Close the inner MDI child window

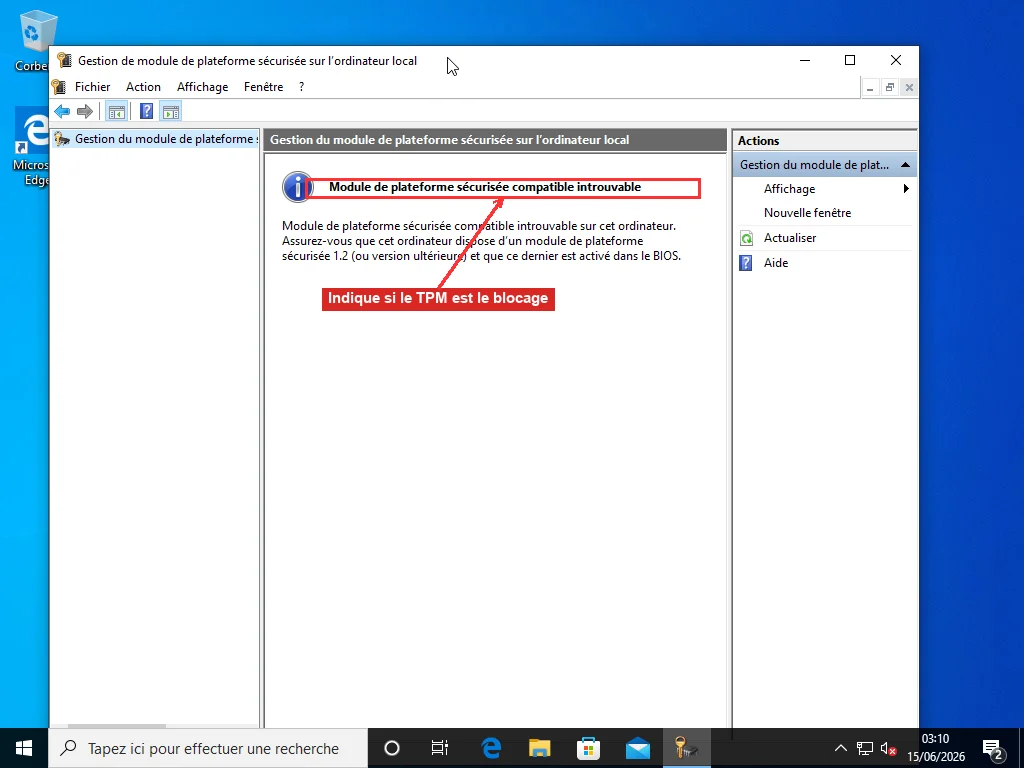point(908,87)
